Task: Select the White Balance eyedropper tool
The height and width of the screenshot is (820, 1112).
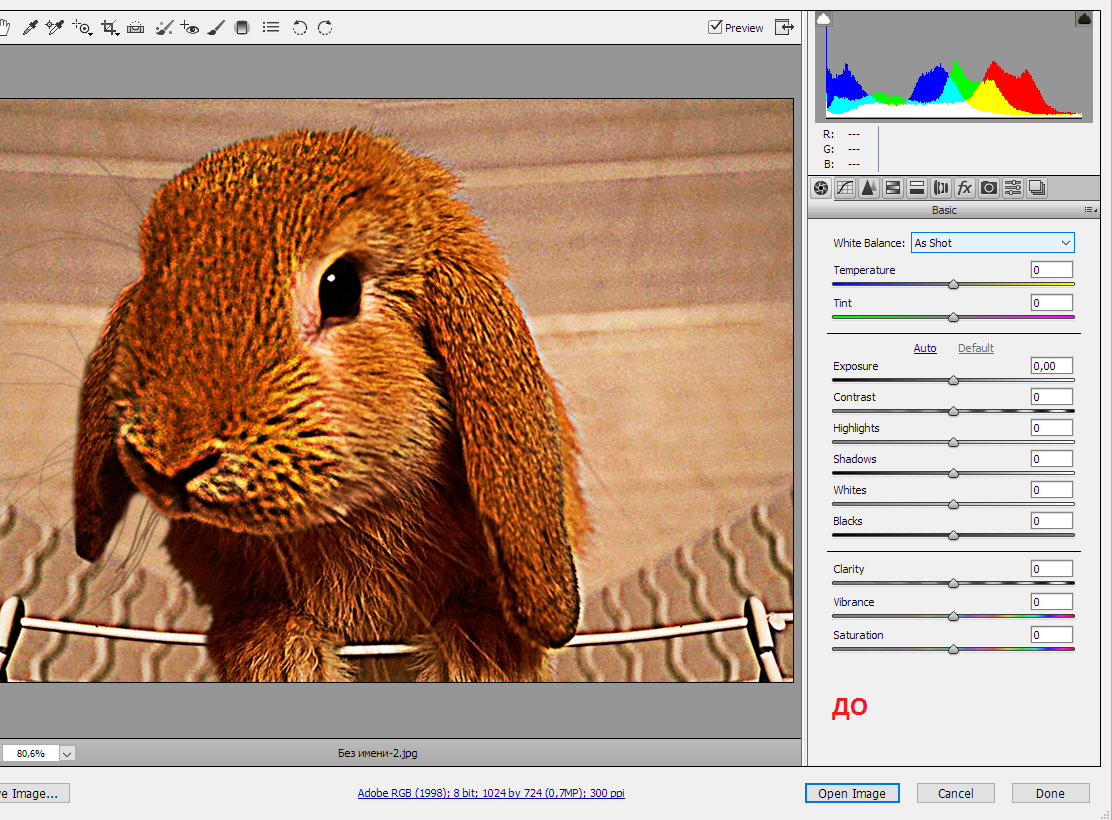Action: (x=30, y=28)
